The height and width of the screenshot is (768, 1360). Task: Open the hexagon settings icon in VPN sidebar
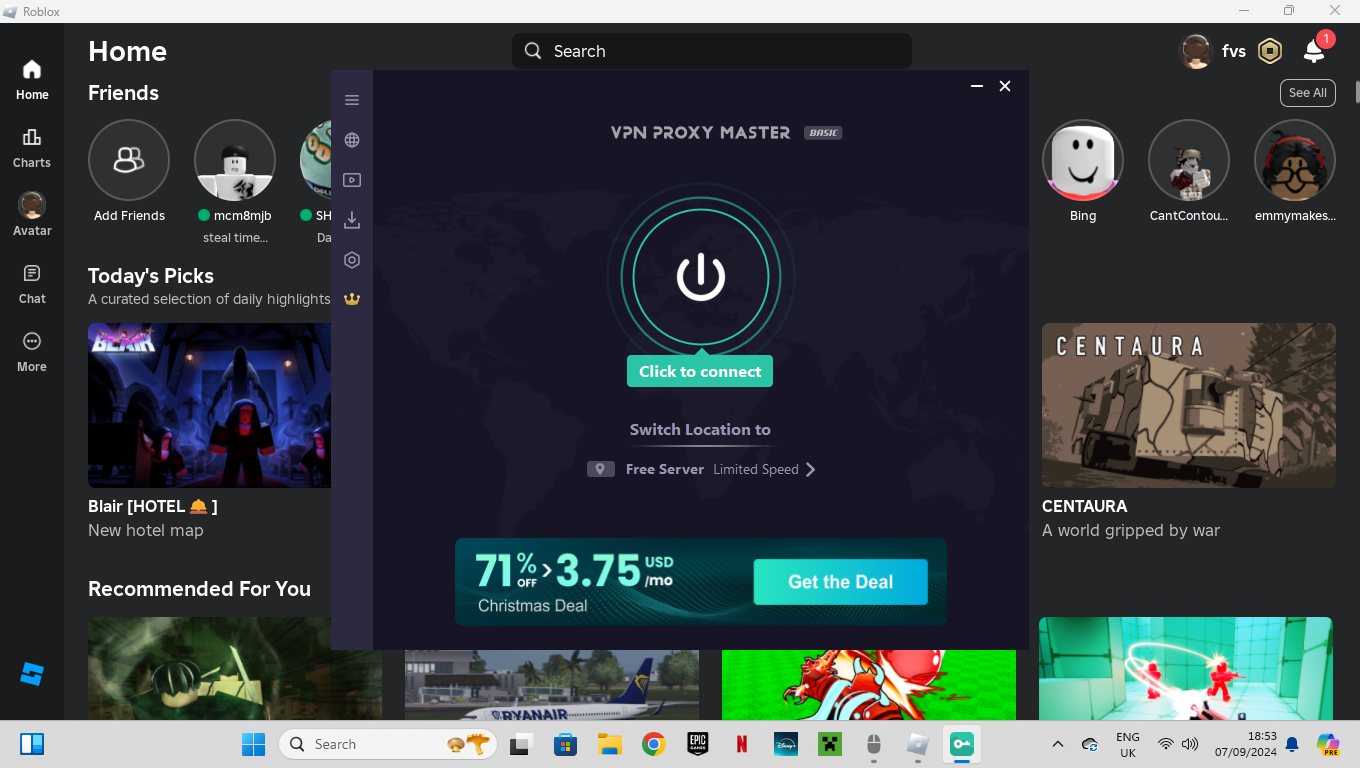coord(352,260)
